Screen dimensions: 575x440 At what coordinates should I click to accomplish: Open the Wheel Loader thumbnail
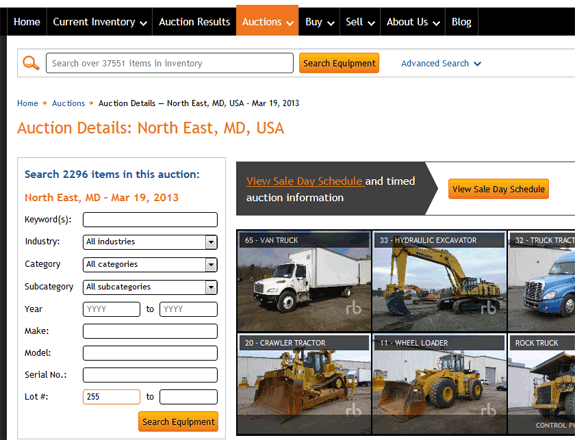pos(439,384)
